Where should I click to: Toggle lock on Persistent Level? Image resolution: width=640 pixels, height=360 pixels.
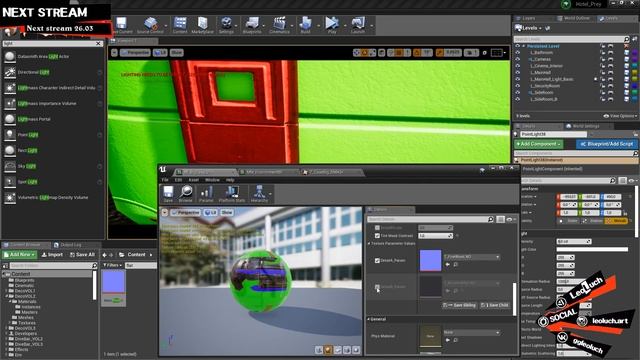(x=602, y=46)
